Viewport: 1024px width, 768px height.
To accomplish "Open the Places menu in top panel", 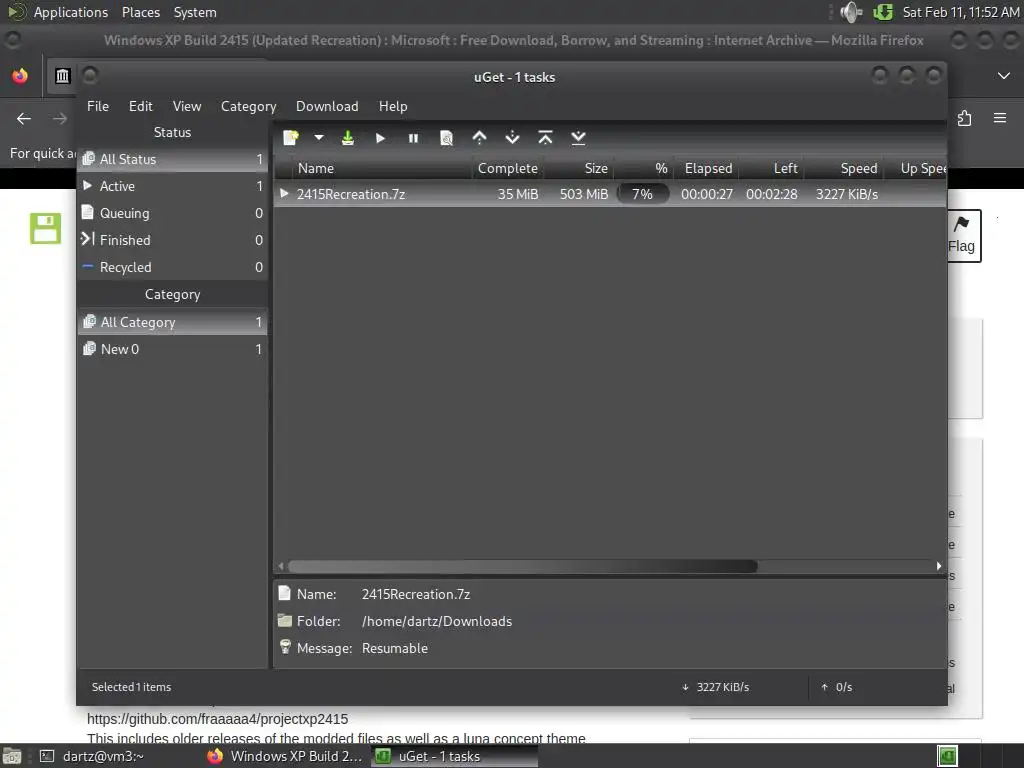I will coord(140,12).
